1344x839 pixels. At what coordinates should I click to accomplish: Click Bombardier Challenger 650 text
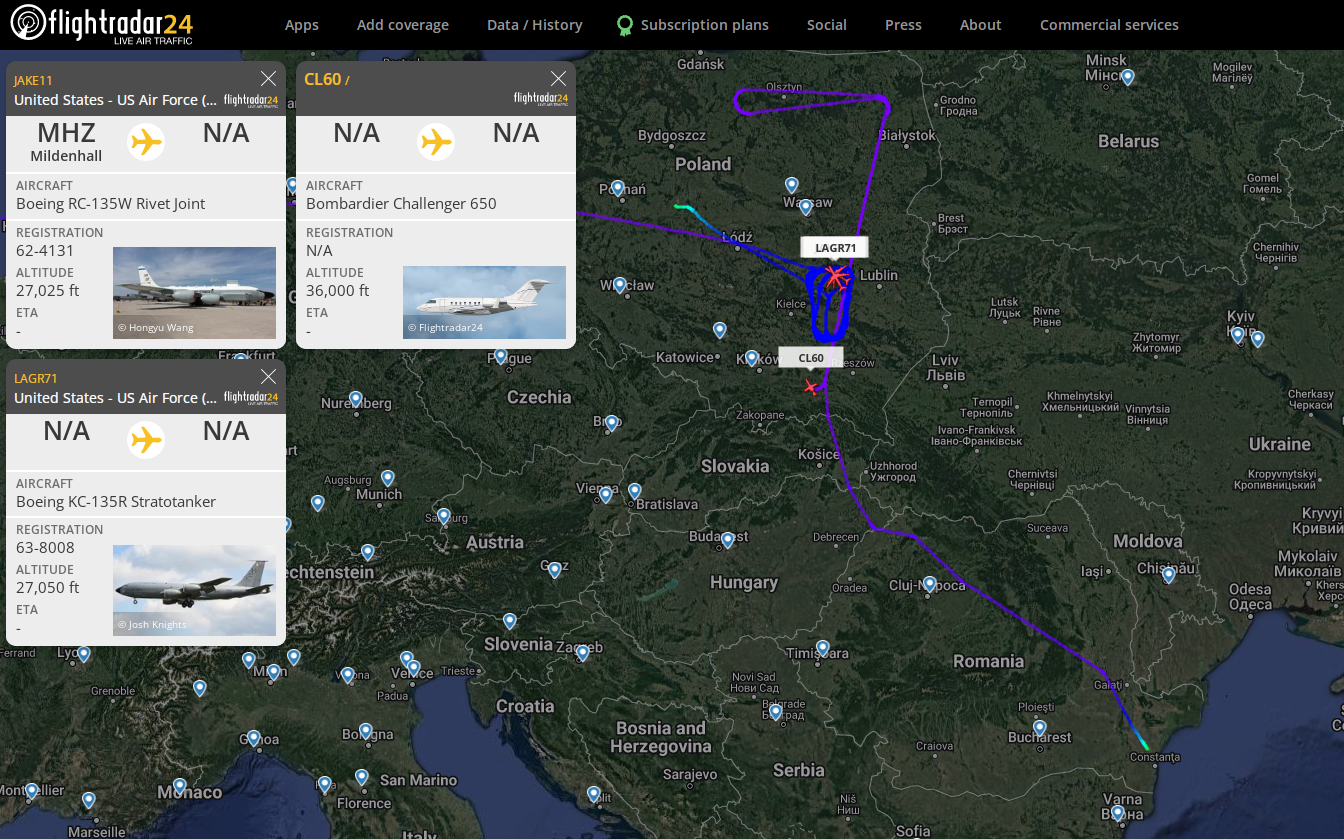[401, 203]
